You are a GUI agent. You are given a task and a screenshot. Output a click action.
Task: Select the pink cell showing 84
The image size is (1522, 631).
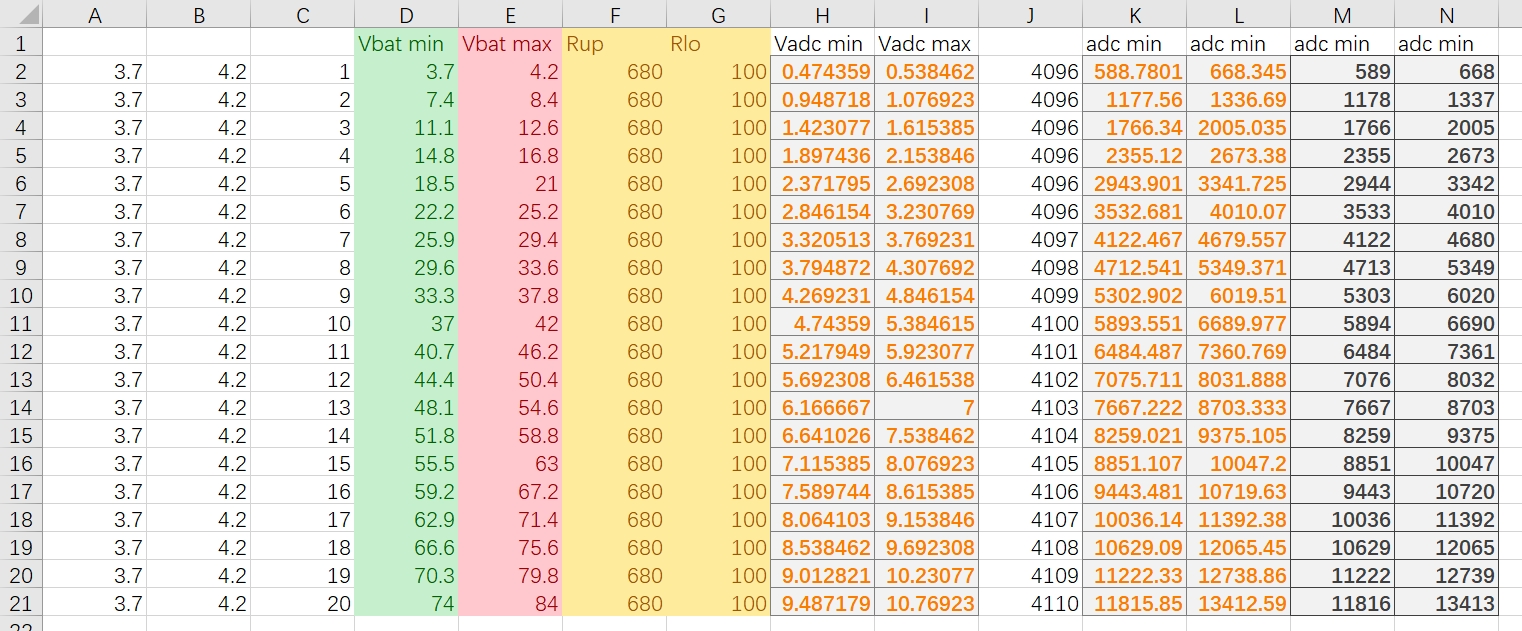tap(511, 604)
